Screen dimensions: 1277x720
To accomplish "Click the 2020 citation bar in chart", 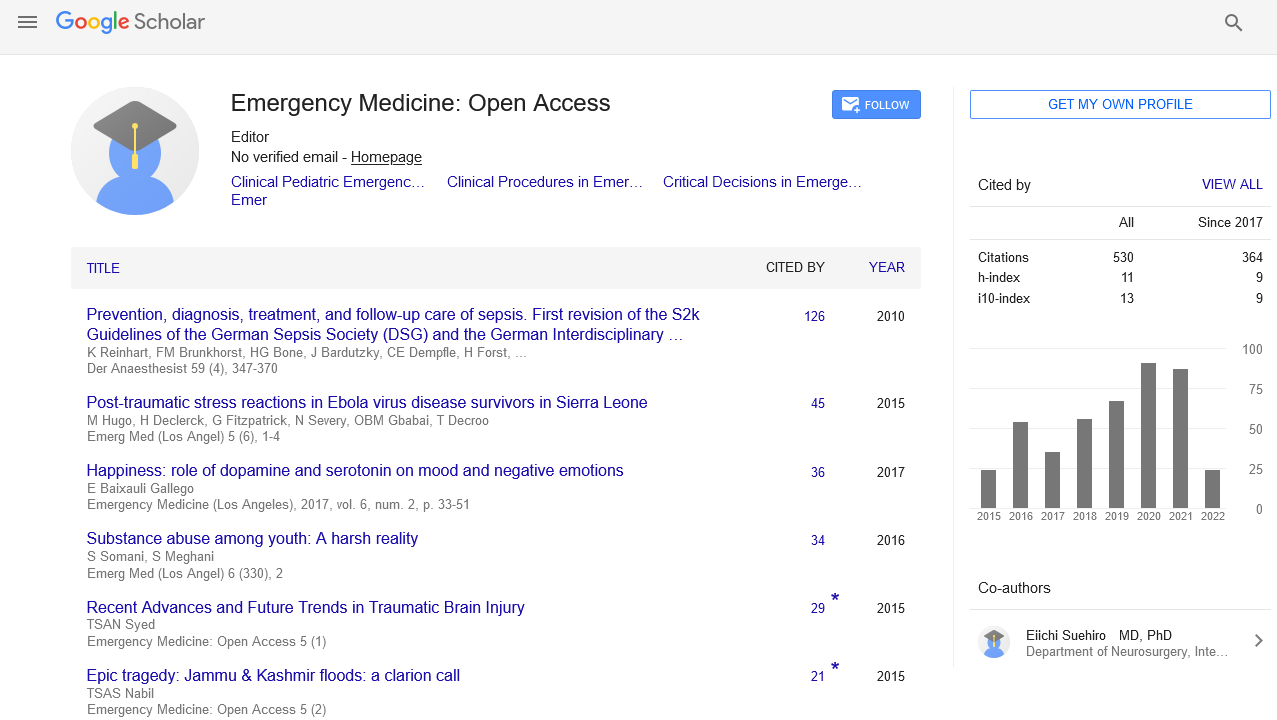I will click(x=1148, y=435).
